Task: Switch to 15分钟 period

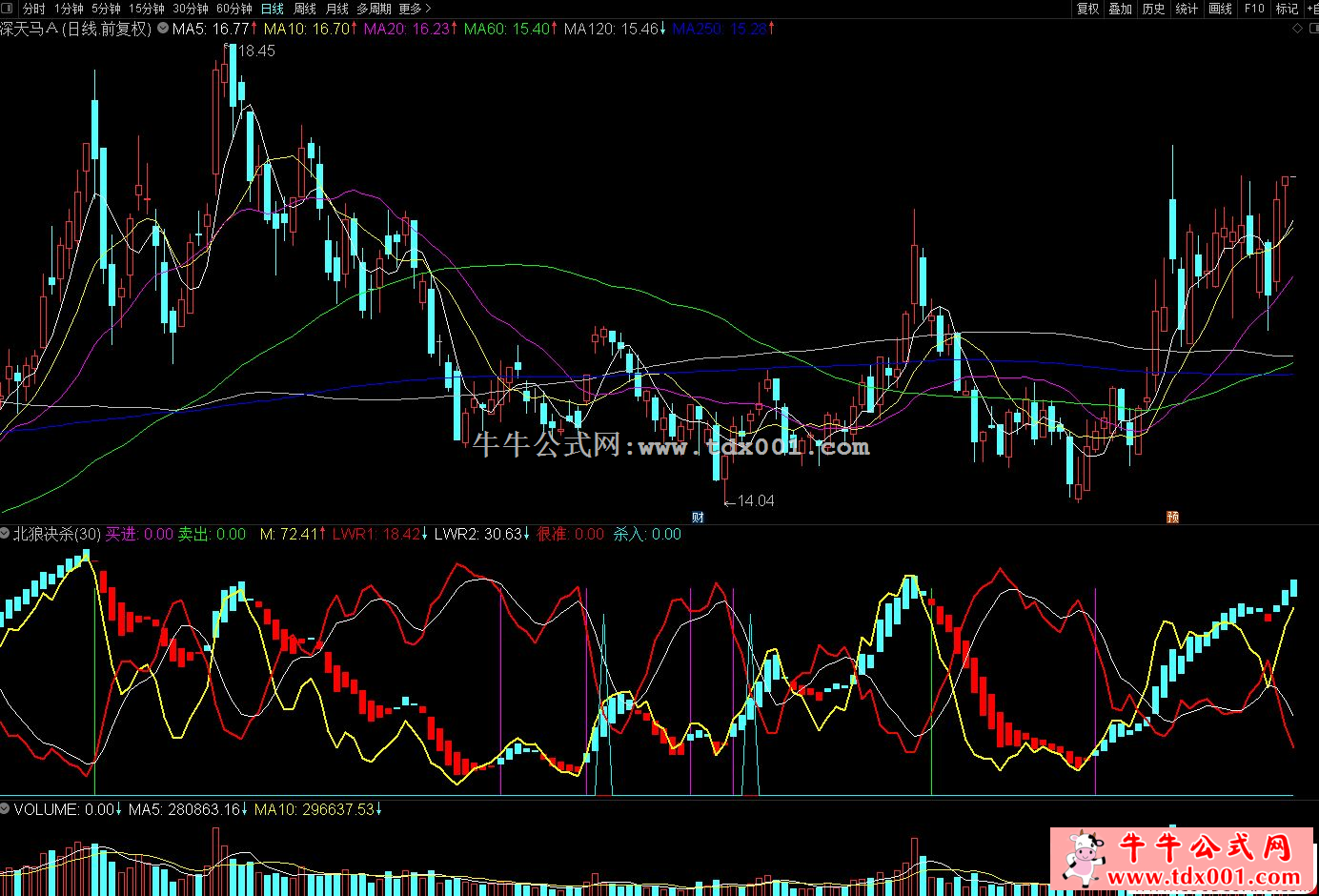Action: tap(147, 9)
